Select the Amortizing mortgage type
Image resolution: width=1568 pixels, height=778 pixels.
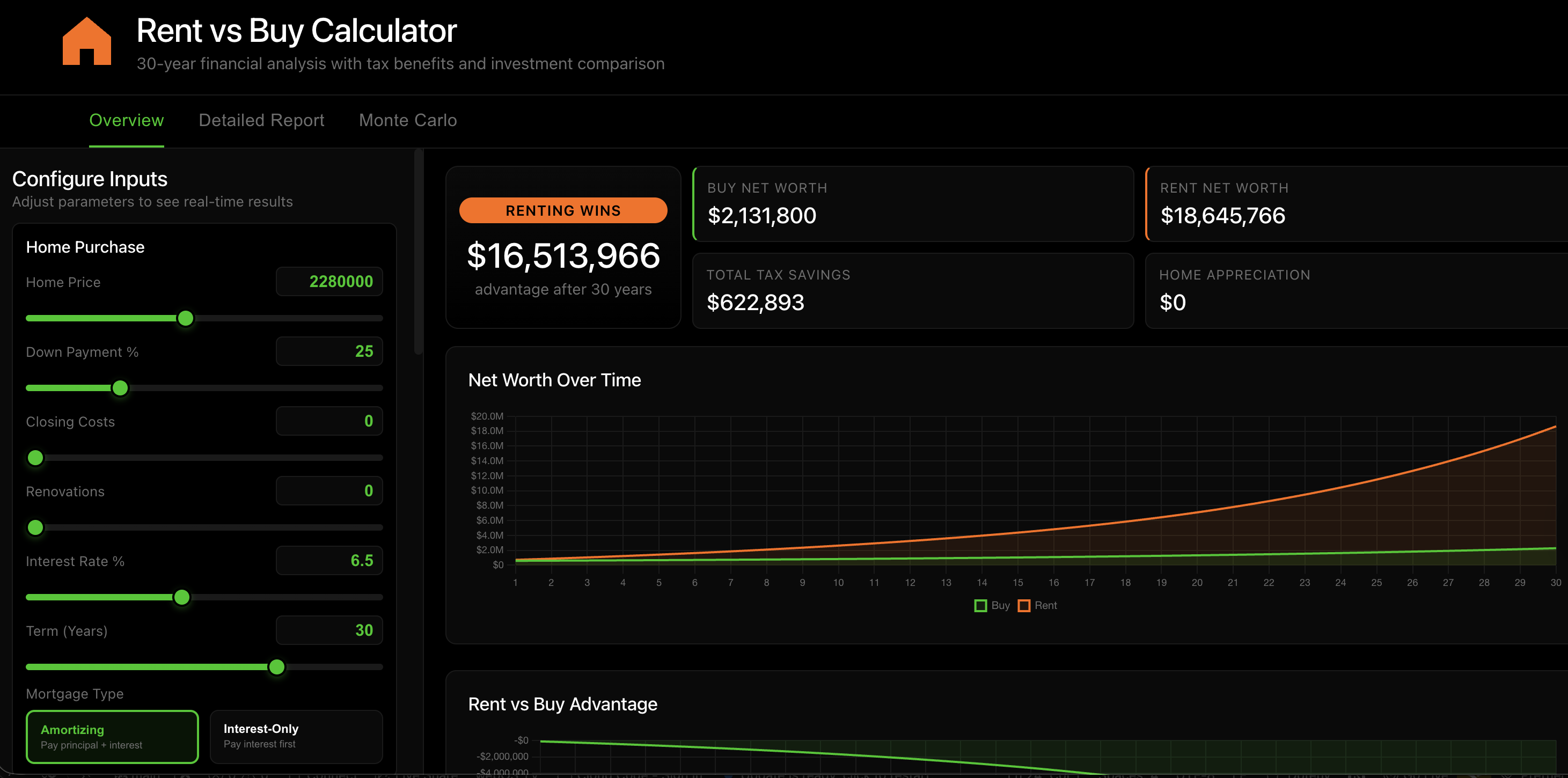[112, 736]
